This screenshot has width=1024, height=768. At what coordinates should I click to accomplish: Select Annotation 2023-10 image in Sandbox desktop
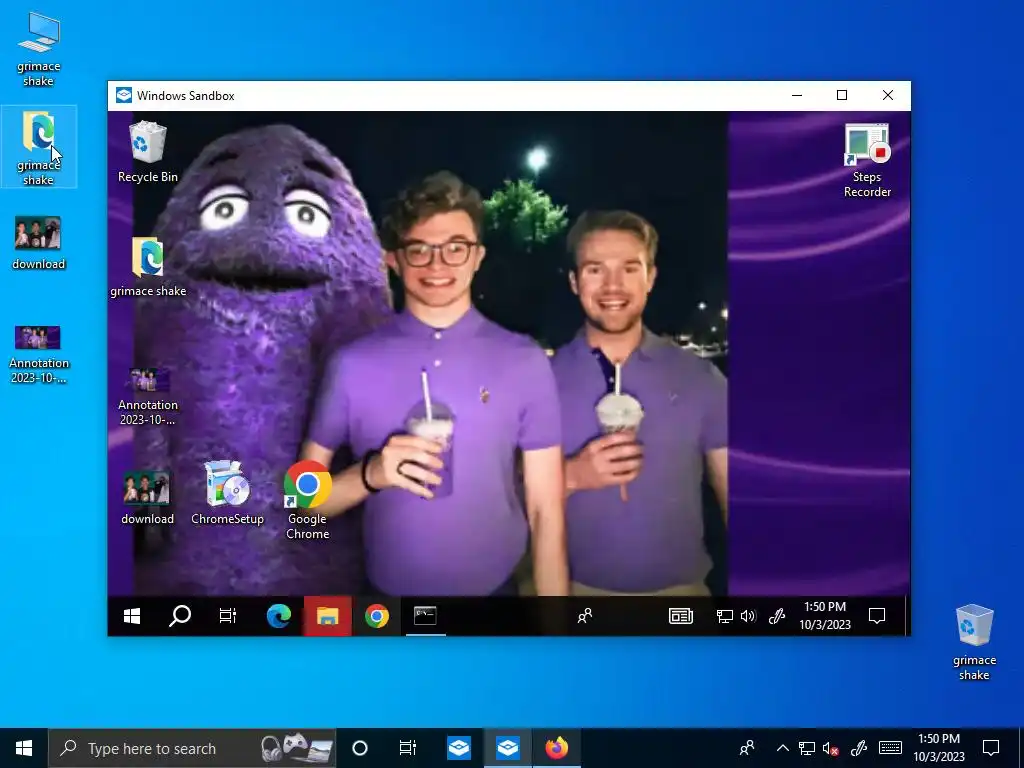click(x=148, y=396)
